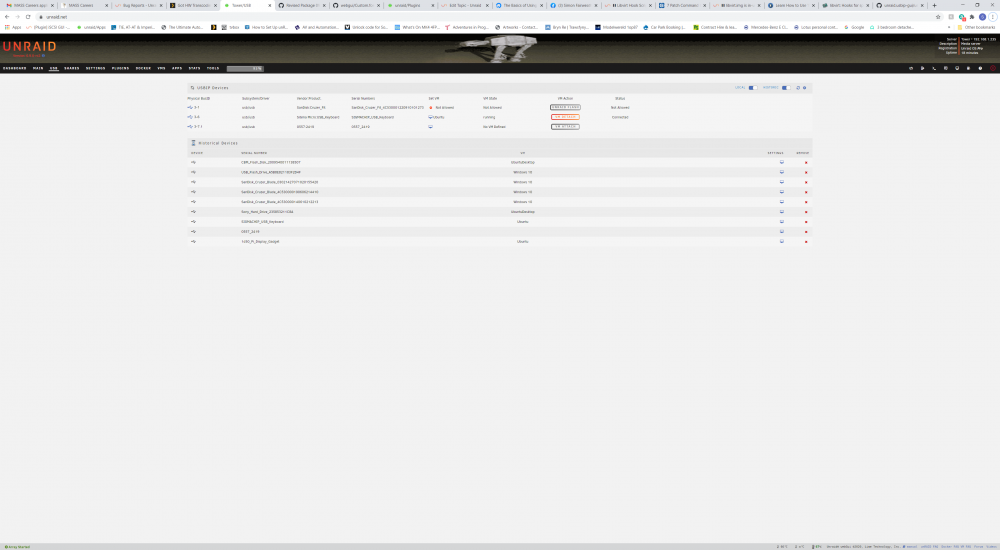This screenshot has height=550, width=1000.
Task: Open the Docker menu
Action: [x=143, y=68]
